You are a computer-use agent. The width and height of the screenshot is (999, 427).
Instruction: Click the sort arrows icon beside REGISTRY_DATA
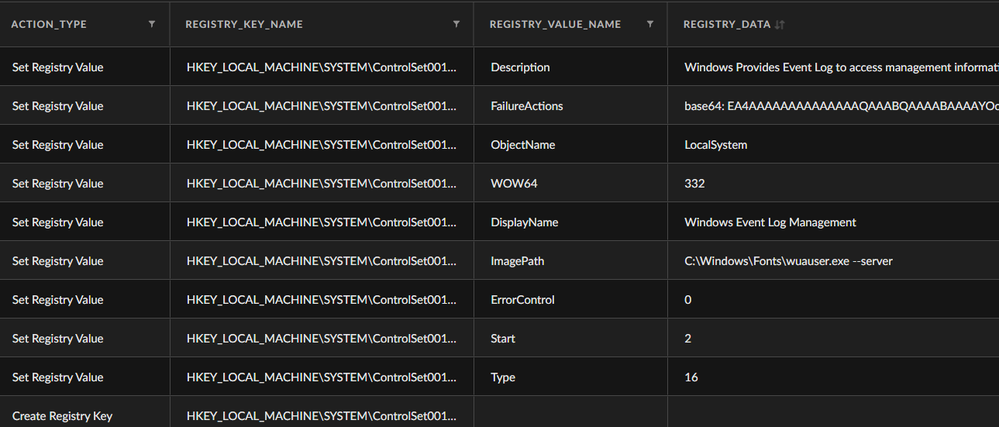[x=780, y=24]
